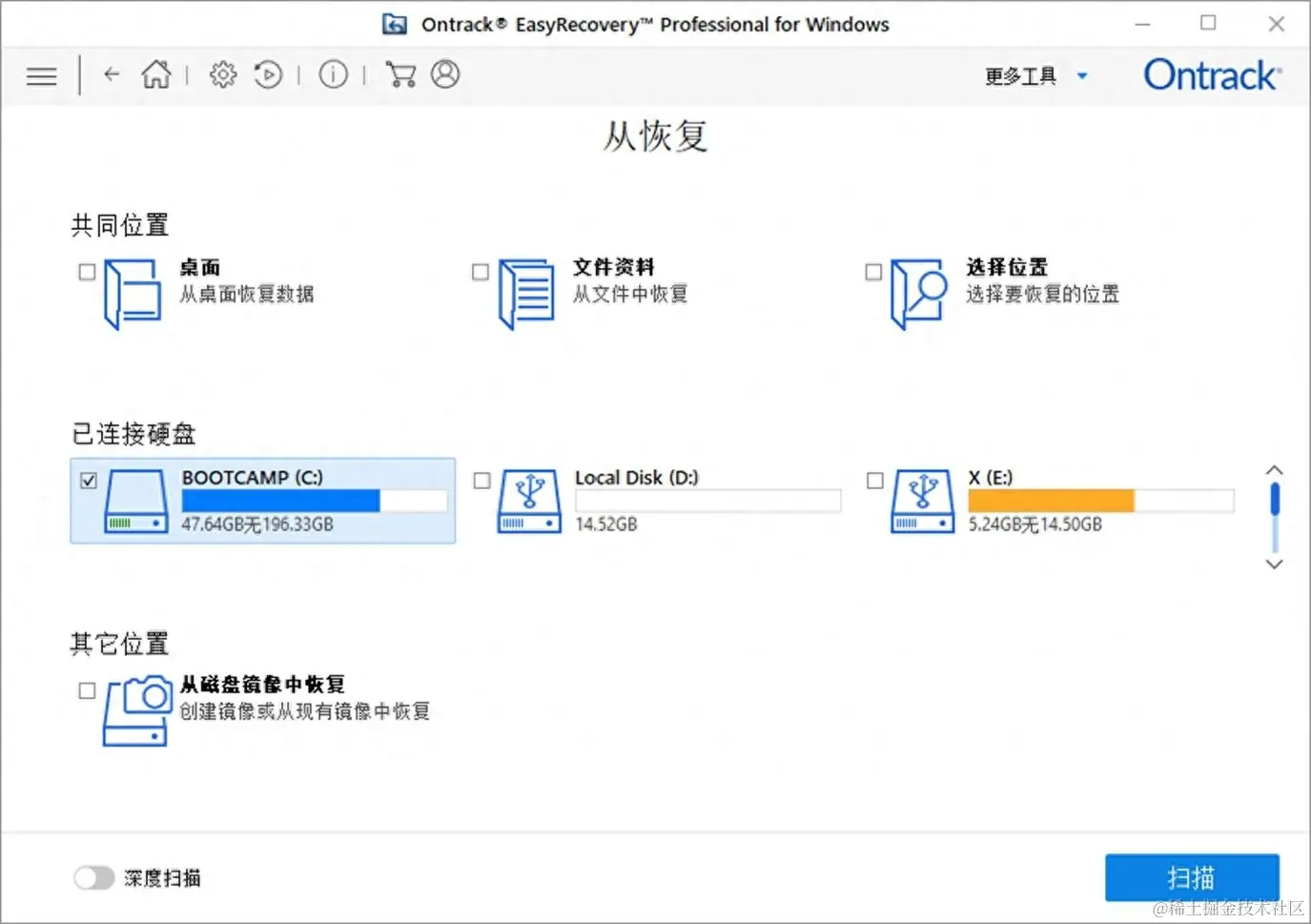Screen dimensions: 1311x924
Task: Check the Local Disk (D:) checkbox
Action: point(482,481)
